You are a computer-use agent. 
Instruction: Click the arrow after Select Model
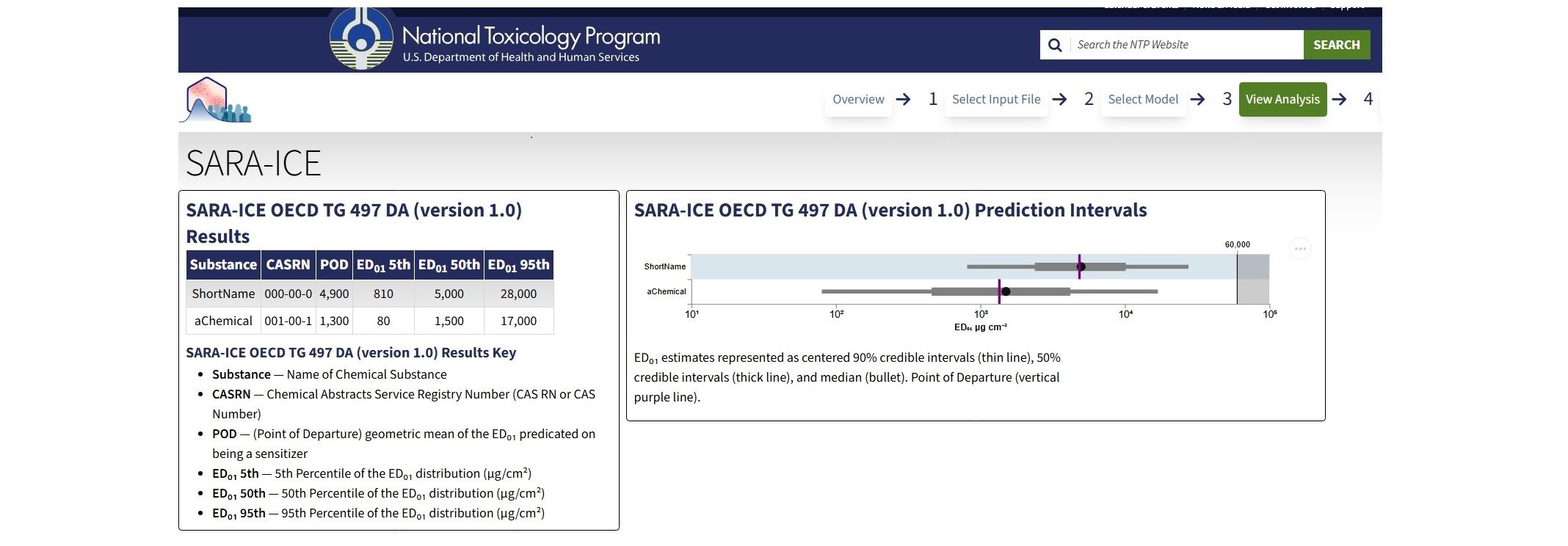tap(1198, 99)
